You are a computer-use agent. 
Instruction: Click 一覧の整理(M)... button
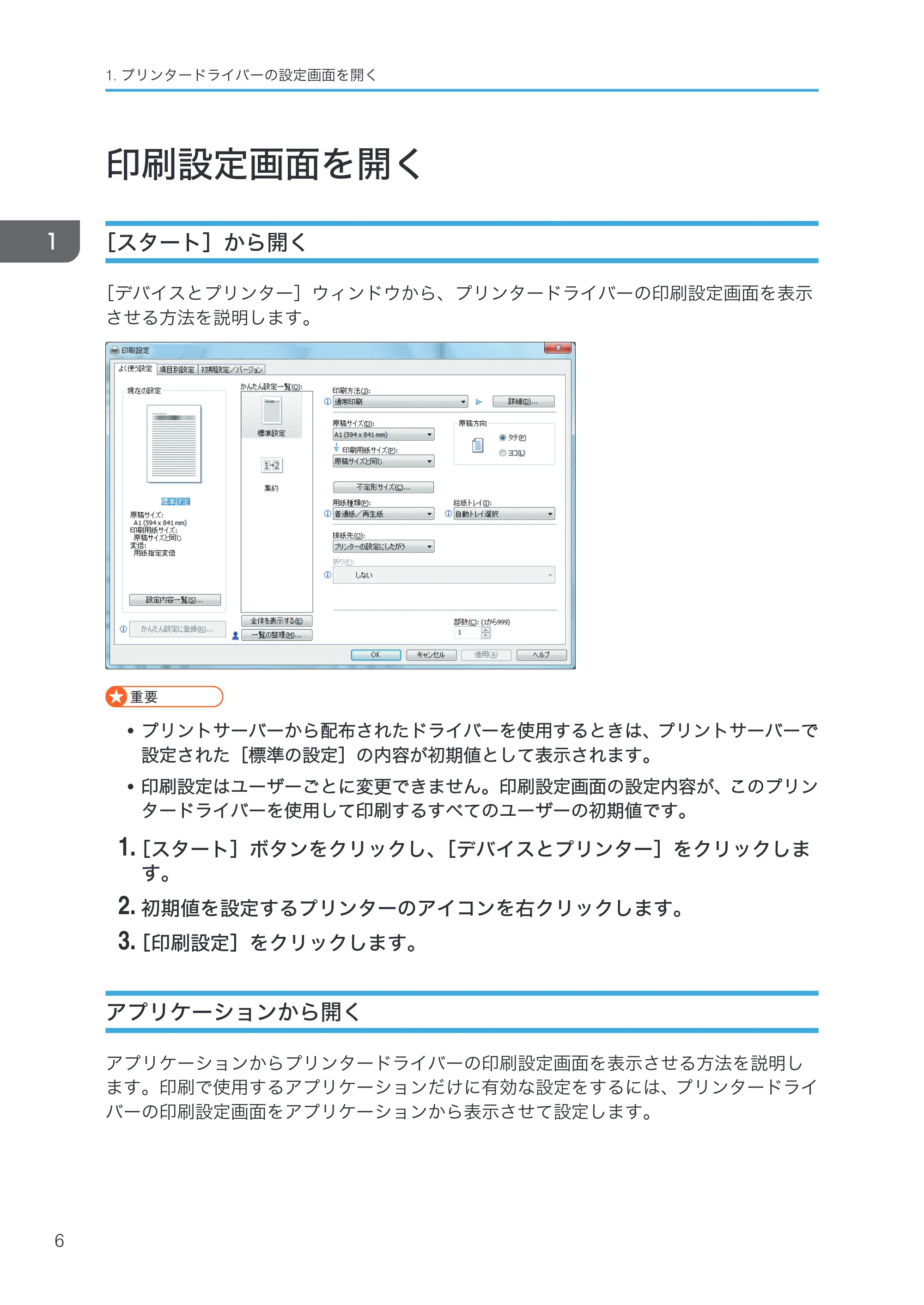tap(277, 635)
